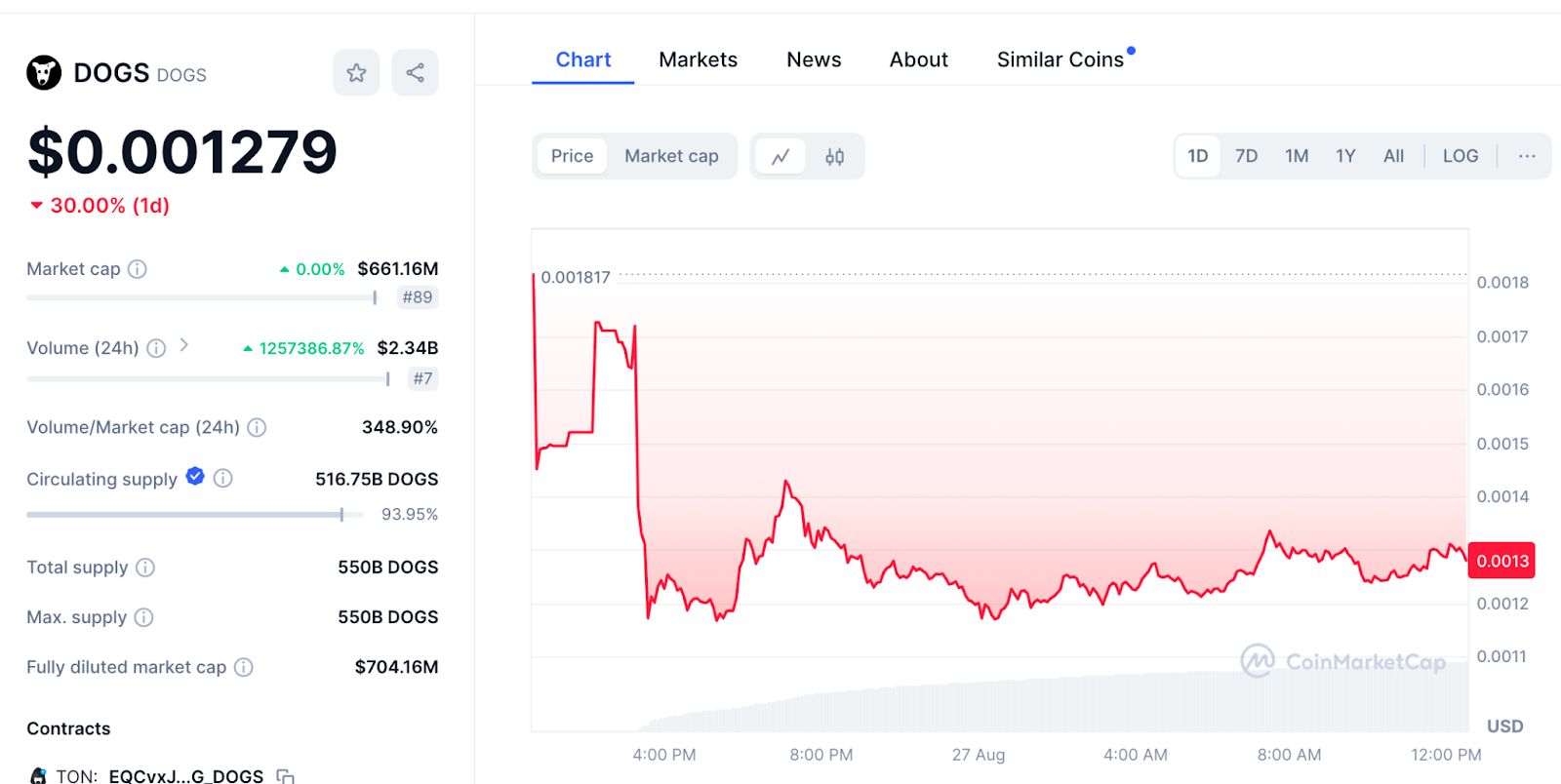Click the CoinMarketCap watermark on chart
This screenshot has height=784, width=1561.
[1342, 661]
